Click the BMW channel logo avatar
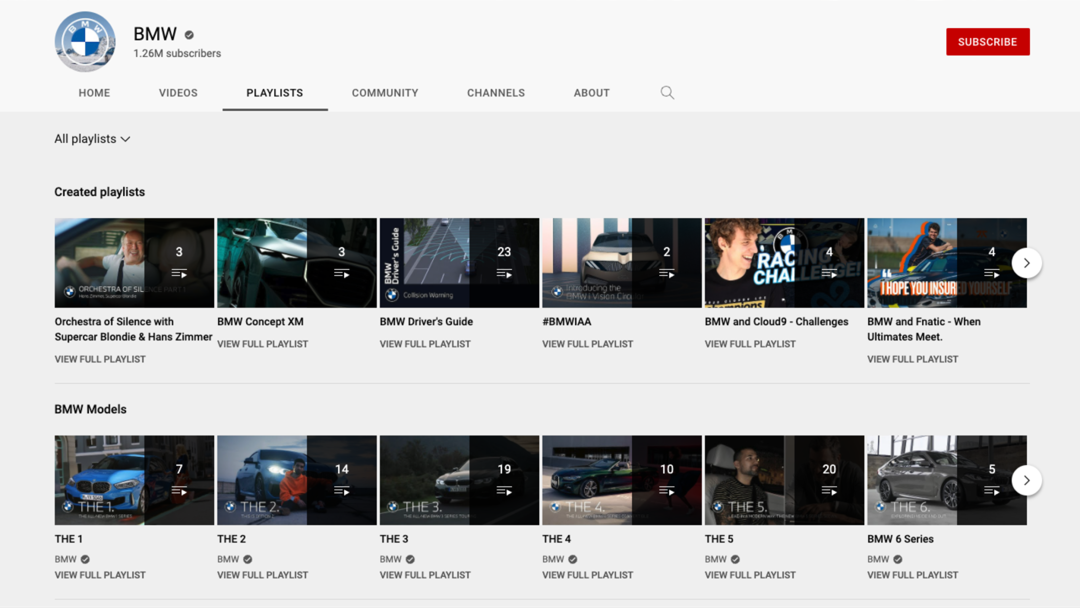1080x608 pixels. pos(85,41)
